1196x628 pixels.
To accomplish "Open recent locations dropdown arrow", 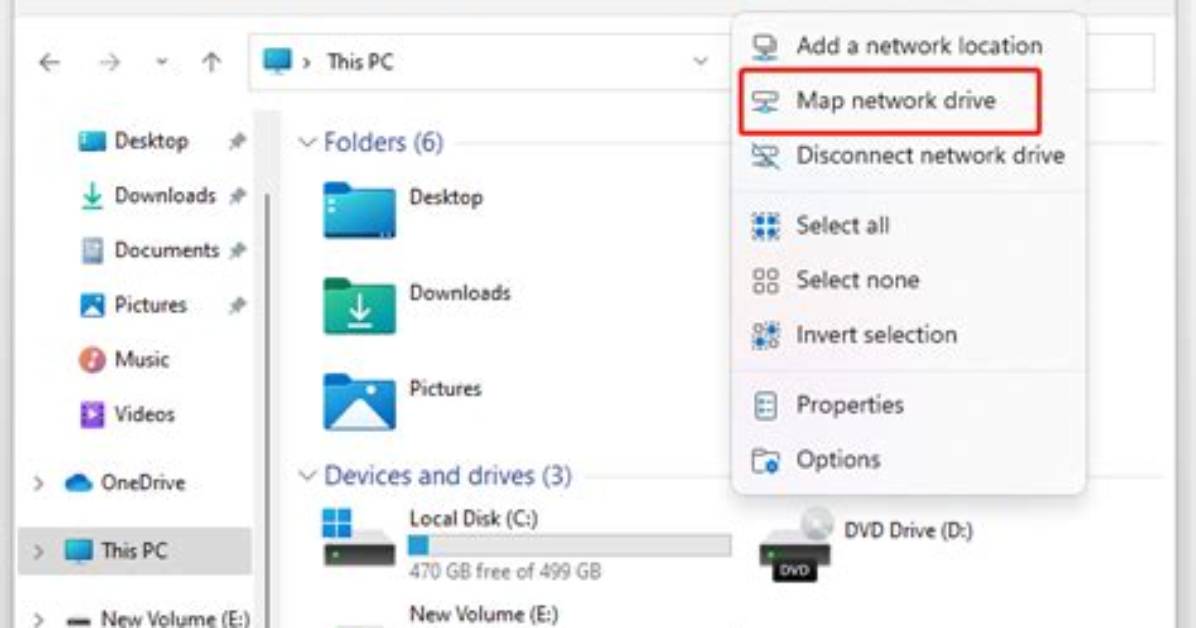I will point(162,62).
